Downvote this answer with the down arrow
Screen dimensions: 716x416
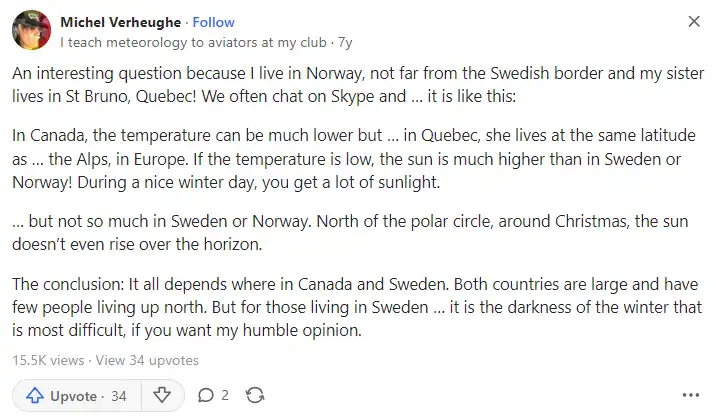point(162,395)
